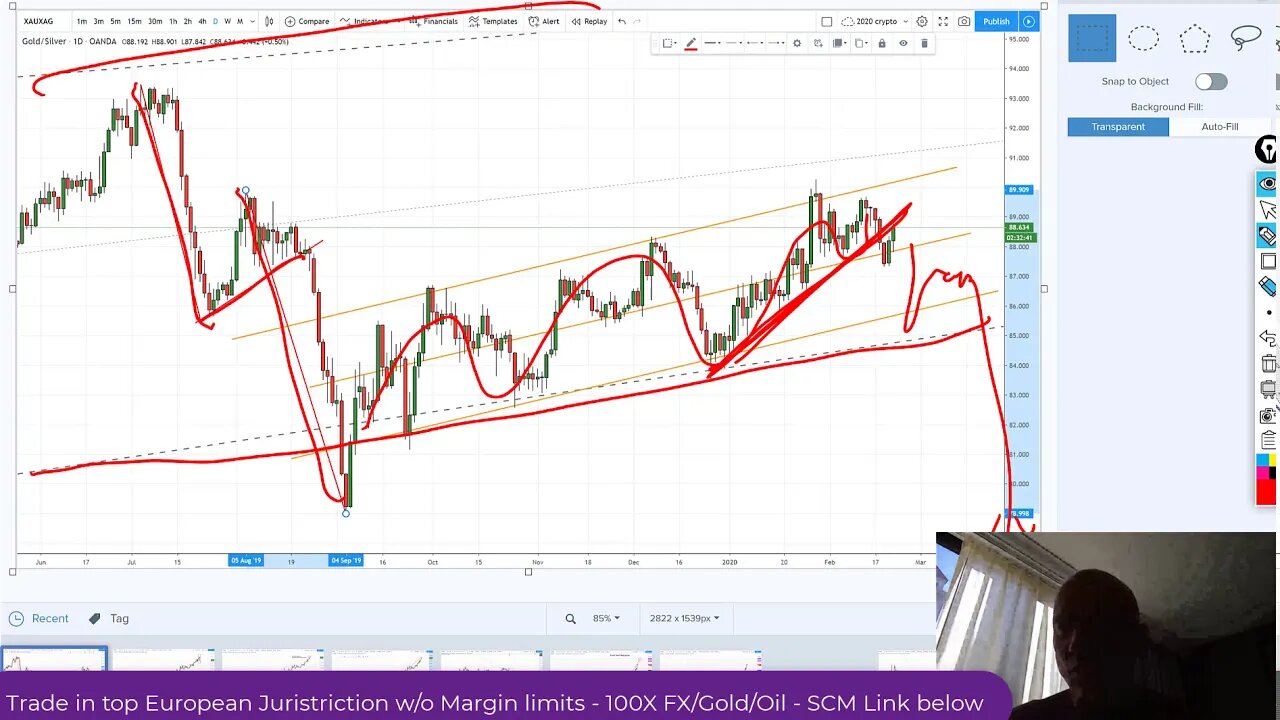Pick the red color swatch in the annotation toolbar
1280x720 pixels.
coord(1266,491)
